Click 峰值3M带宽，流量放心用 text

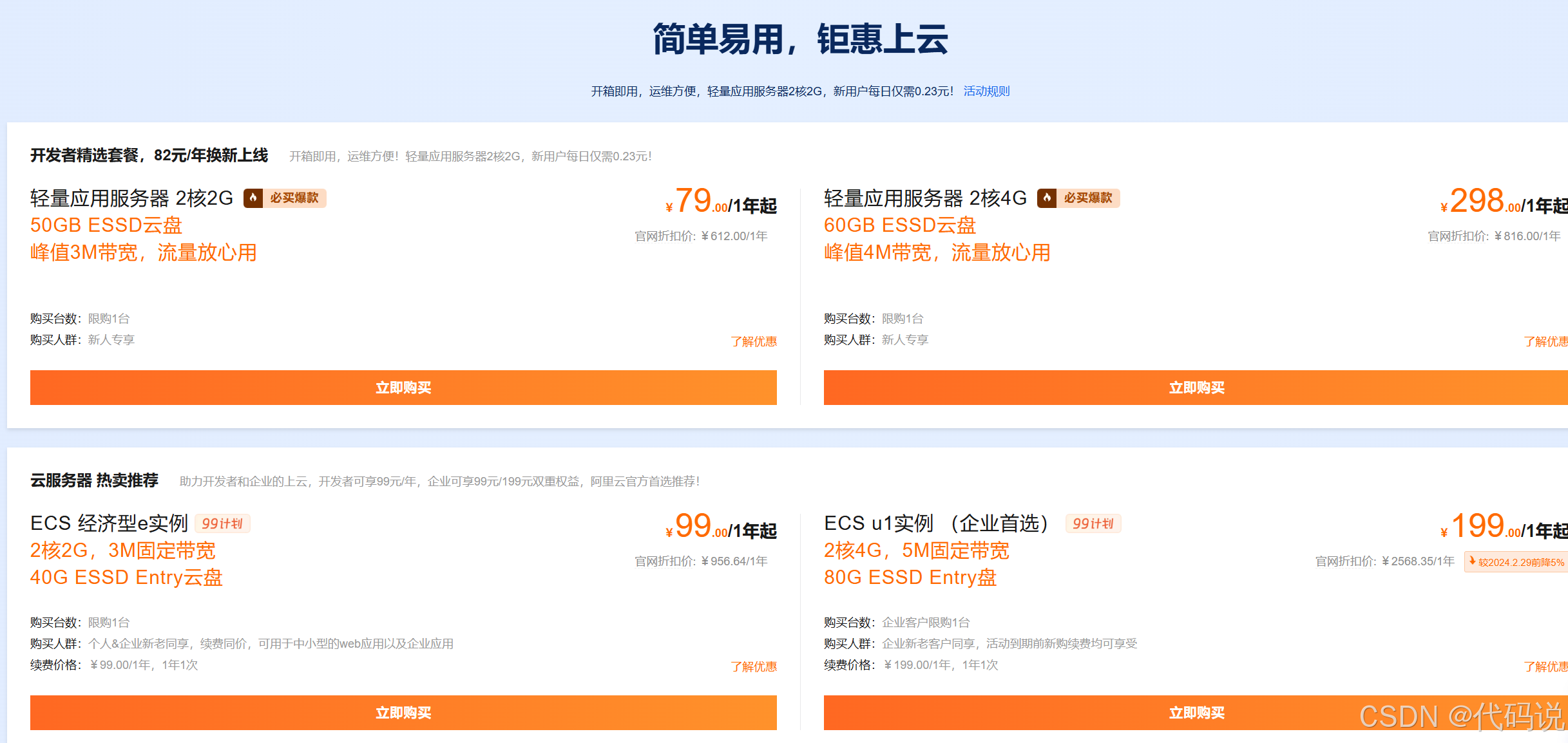pos(144,252)
